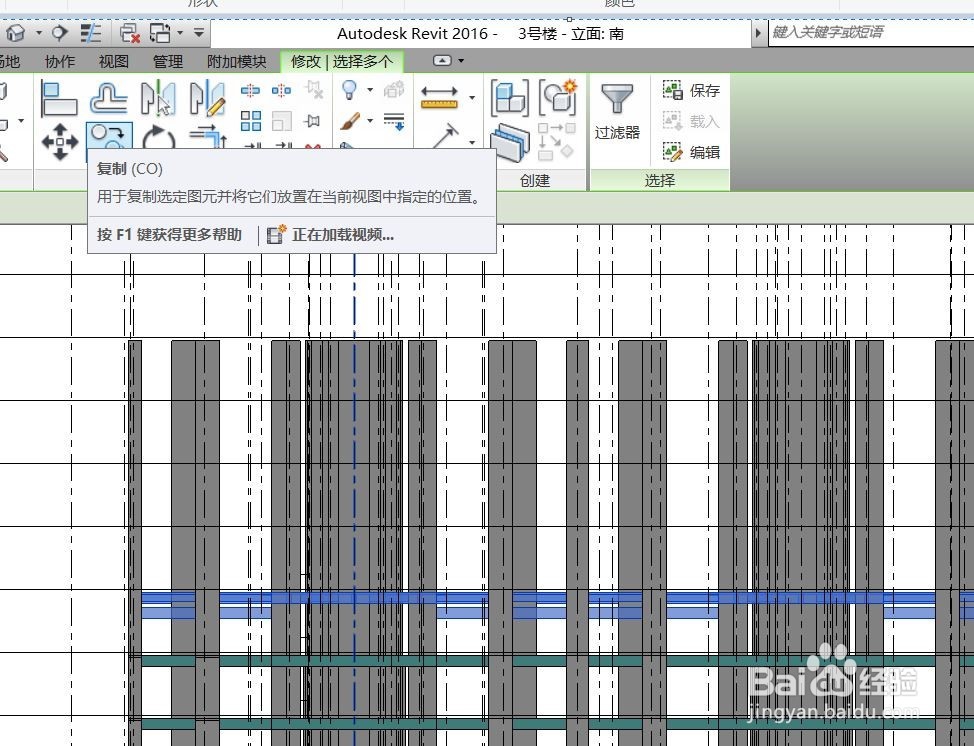
Task: Click the Split Element tool
Action: point(250,91)
